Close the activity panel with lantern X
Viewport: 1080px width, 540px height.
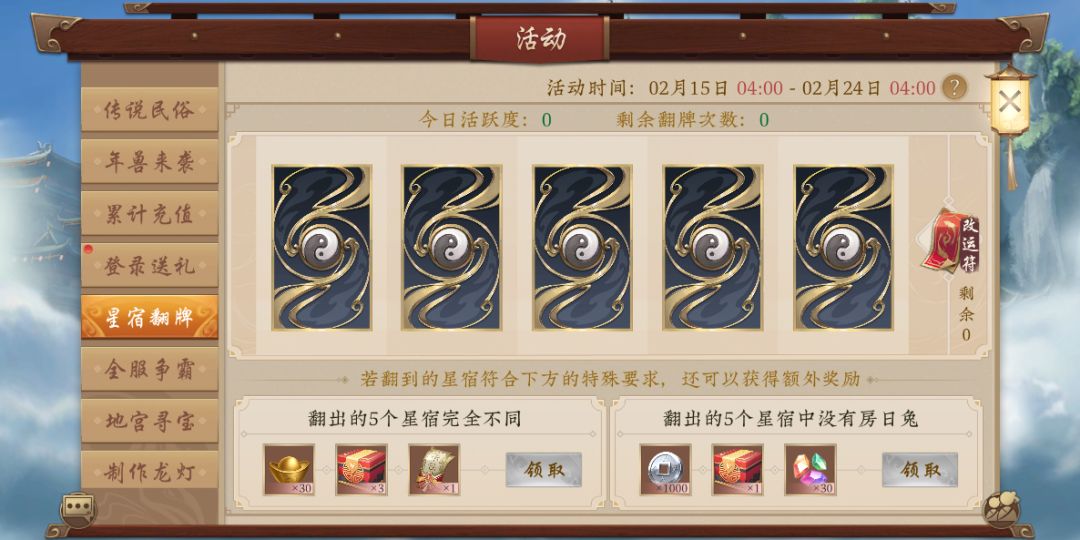click(1010, 103)
